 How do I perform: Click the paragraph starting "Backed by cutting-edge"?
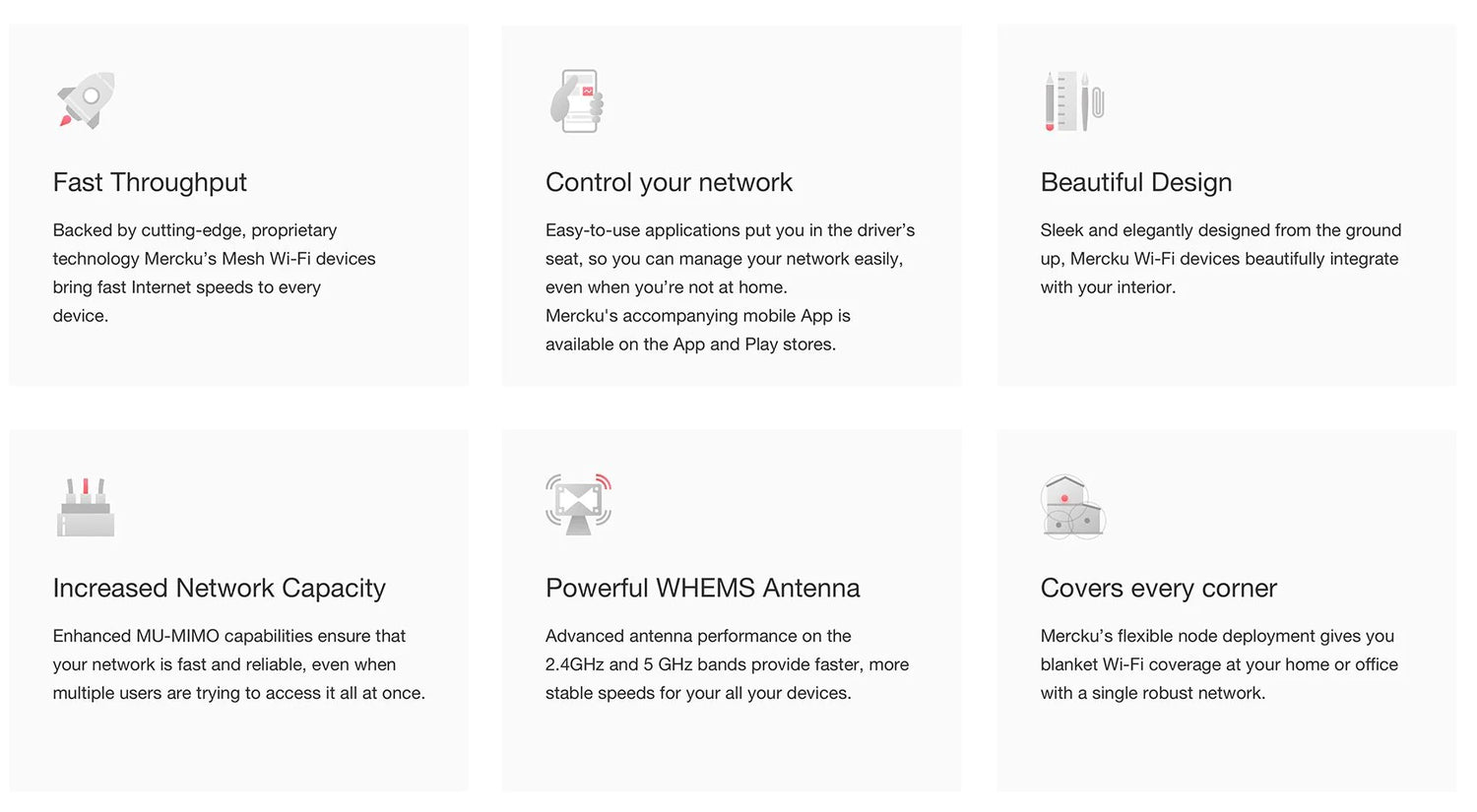pyautogui.click(x=214, y=273)
